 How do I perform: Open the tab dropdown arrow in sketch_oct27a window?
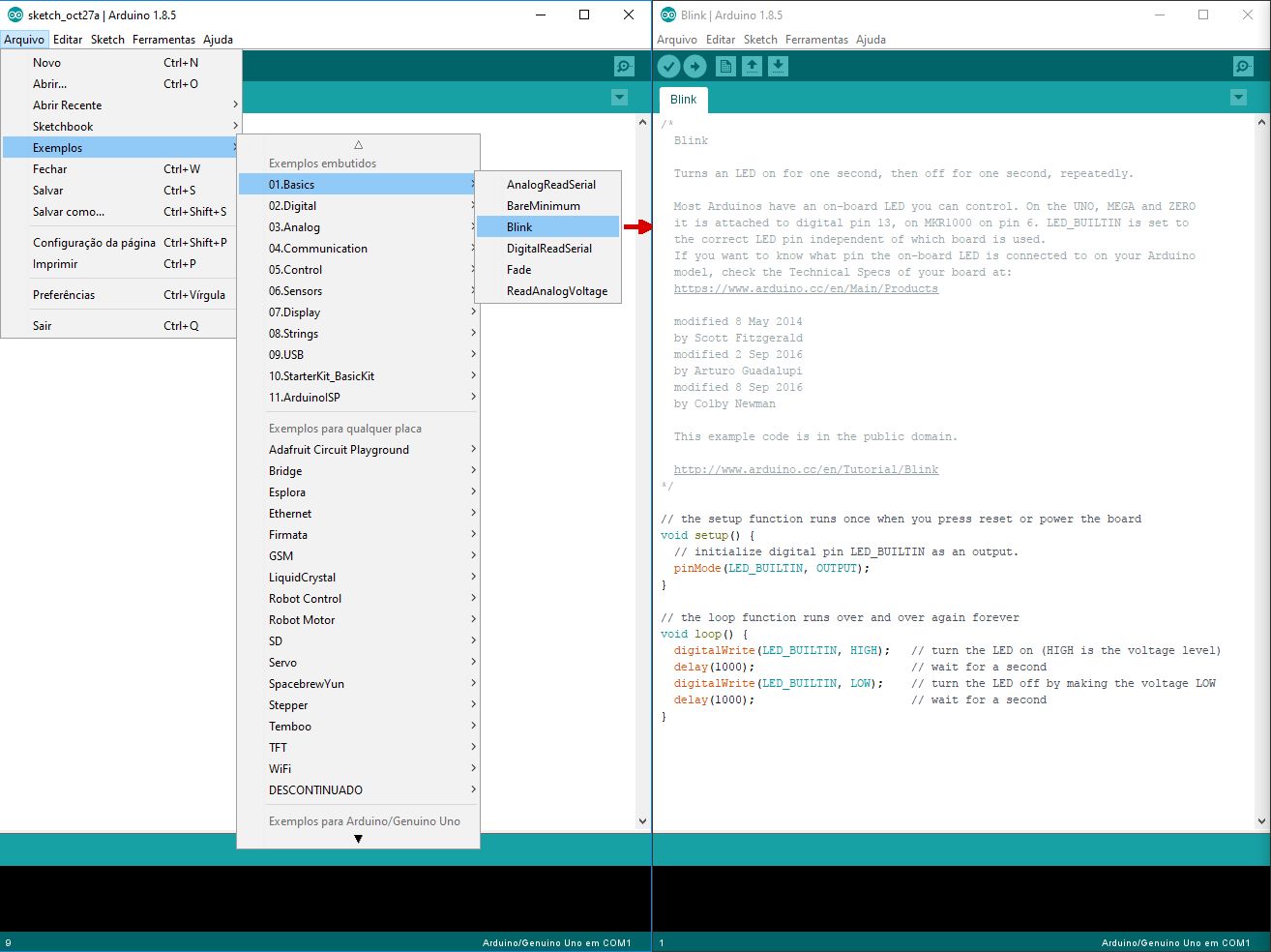tap(620, 98)
